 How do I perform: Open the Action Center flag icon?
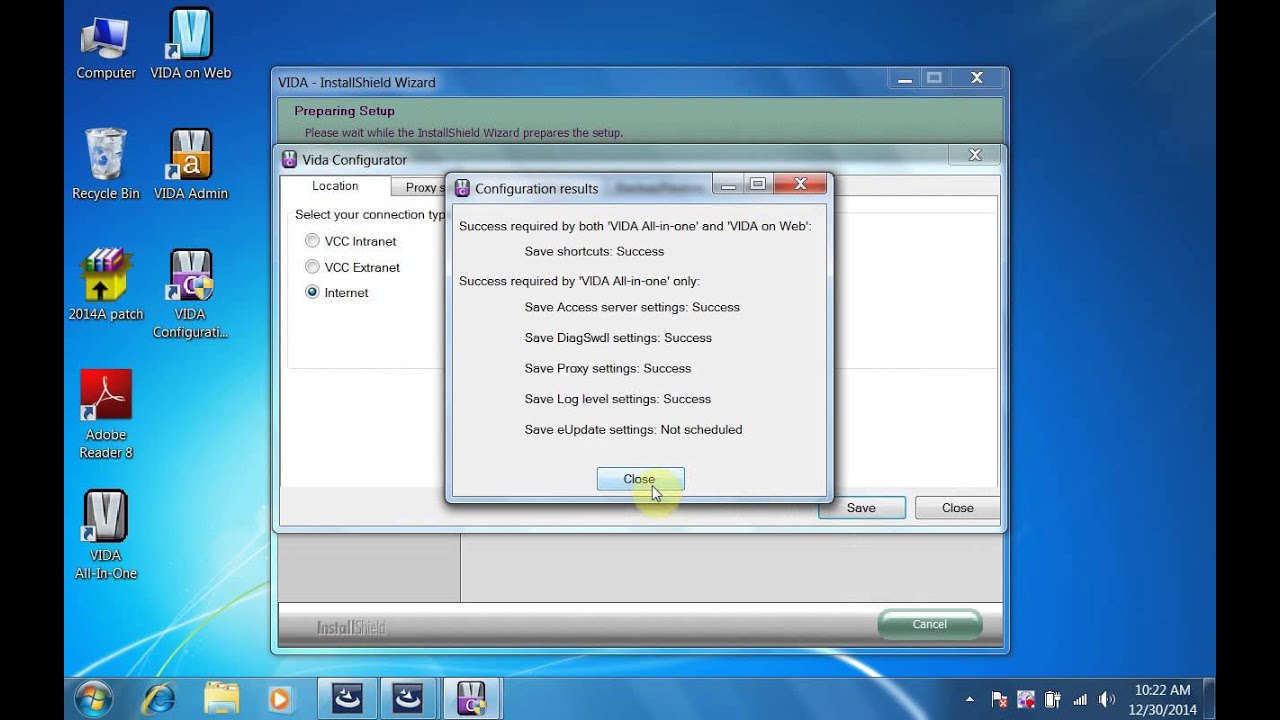pyautogui.click(x=998, y=699)
